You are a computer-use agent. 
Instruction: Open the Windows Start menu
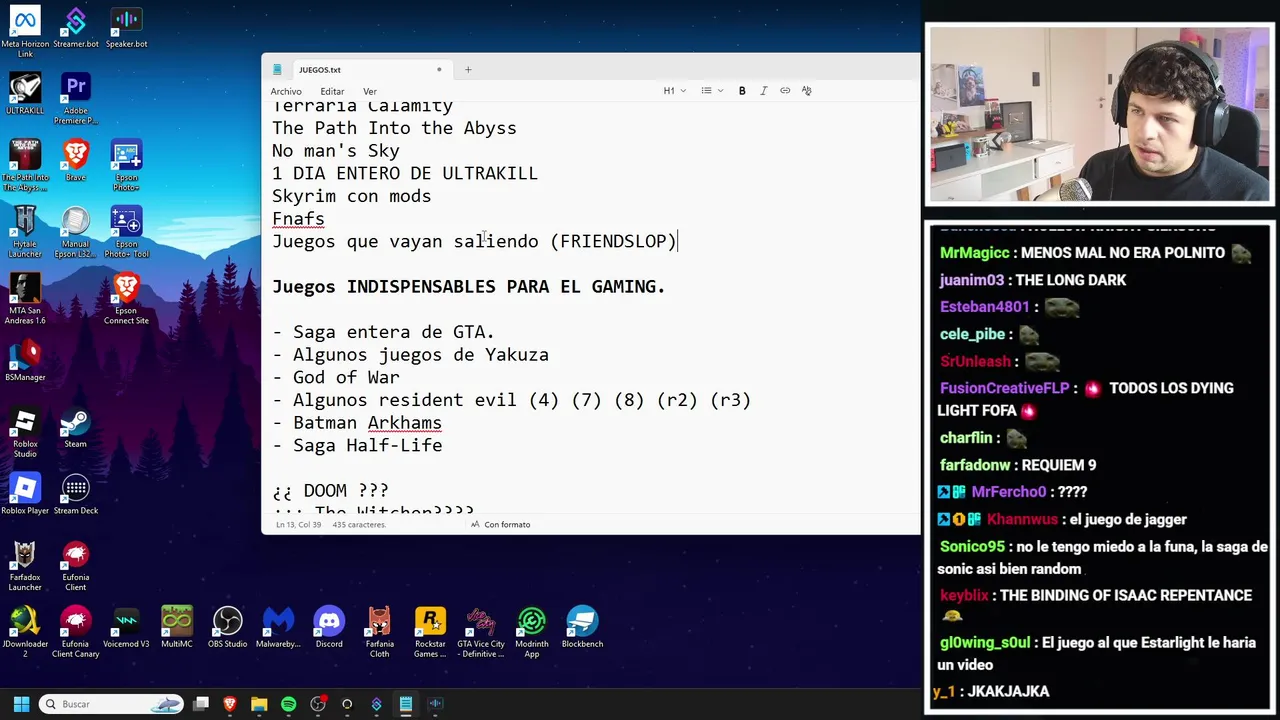(21, 704)
